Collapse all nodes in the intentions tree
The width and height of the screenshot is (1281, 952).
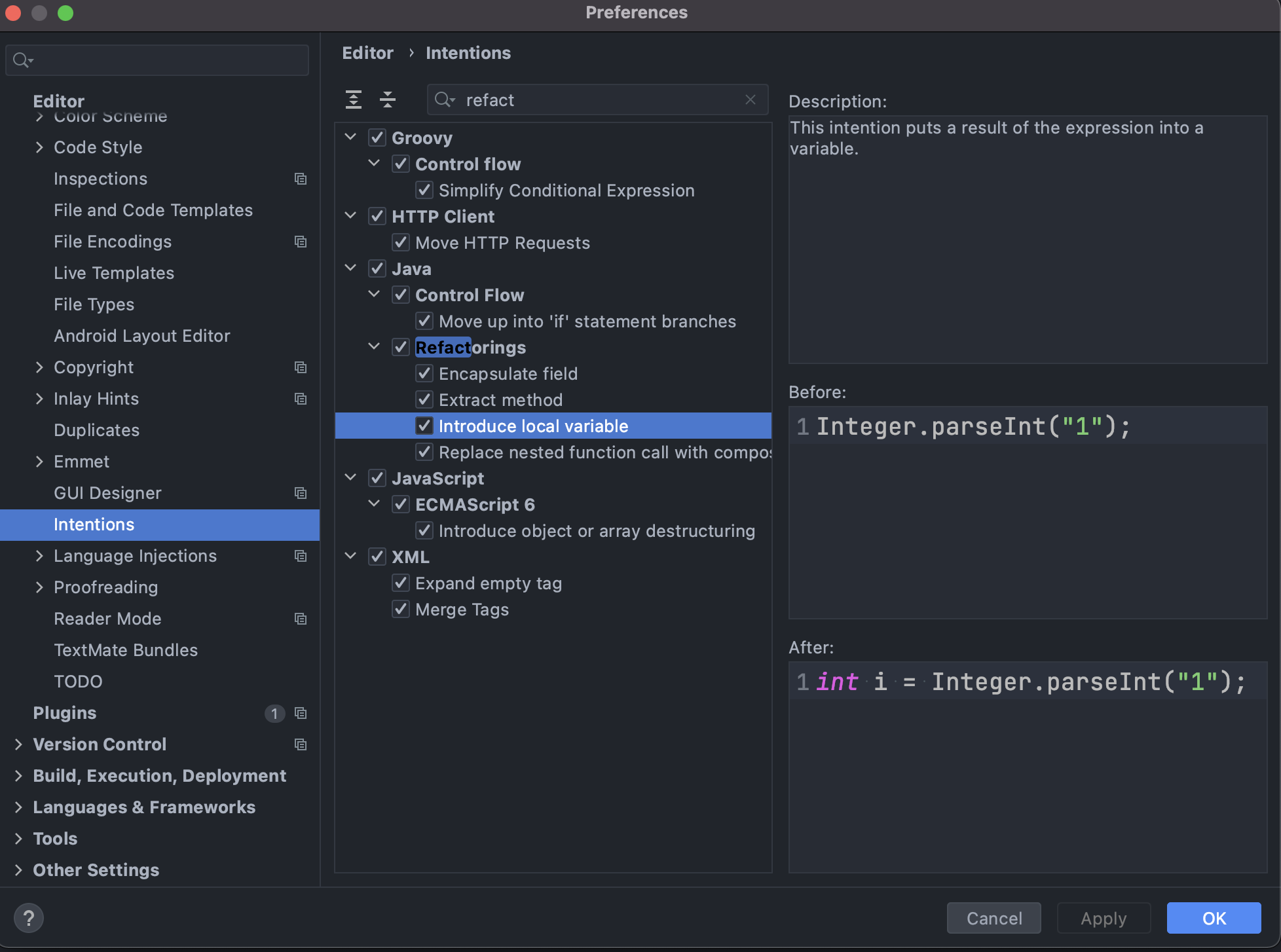(x=388, y=100)
